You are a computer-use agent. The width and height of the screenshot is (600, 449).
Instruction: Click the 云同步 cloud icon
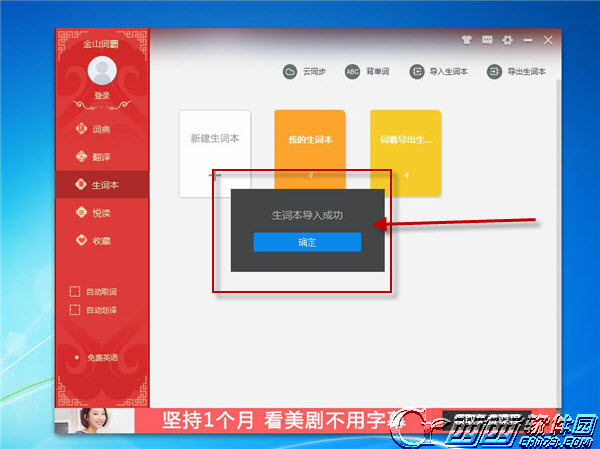pyautogui.click(x=290, y=72)
